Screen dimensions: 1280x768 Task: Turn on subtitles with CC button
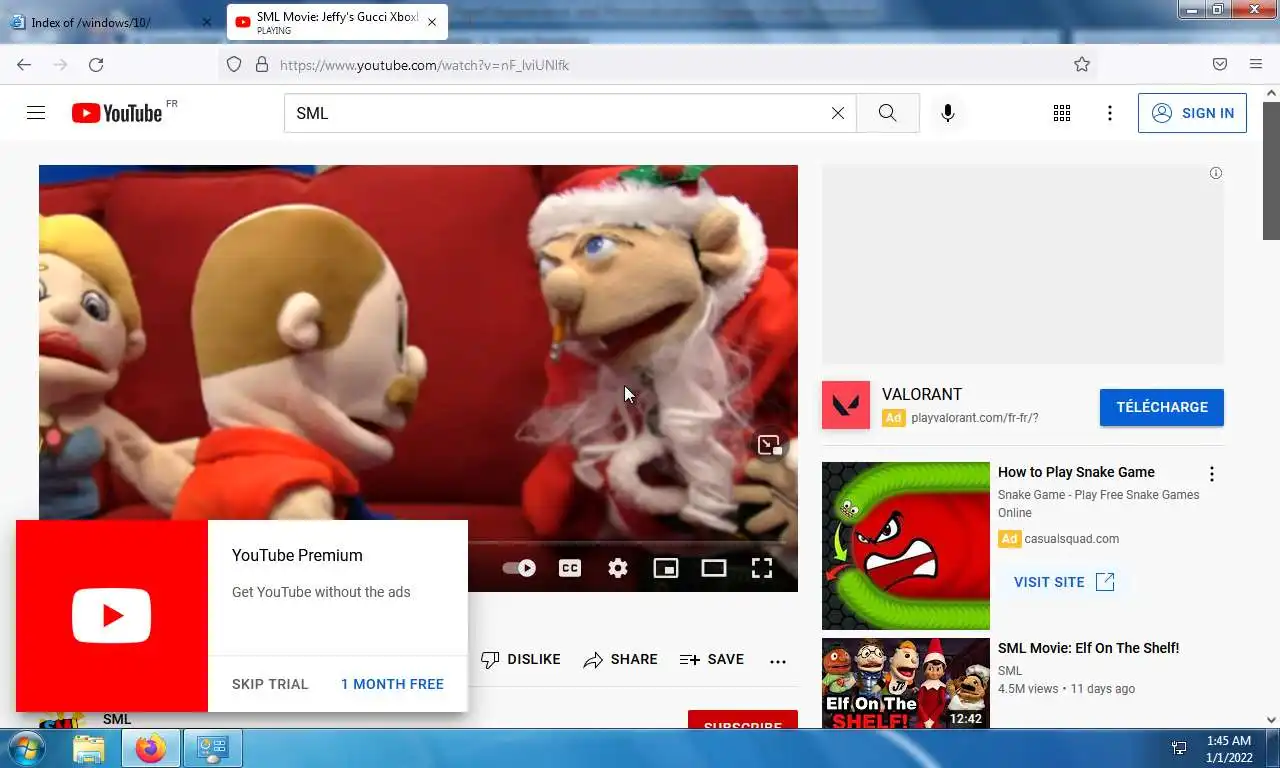point(570,568)
